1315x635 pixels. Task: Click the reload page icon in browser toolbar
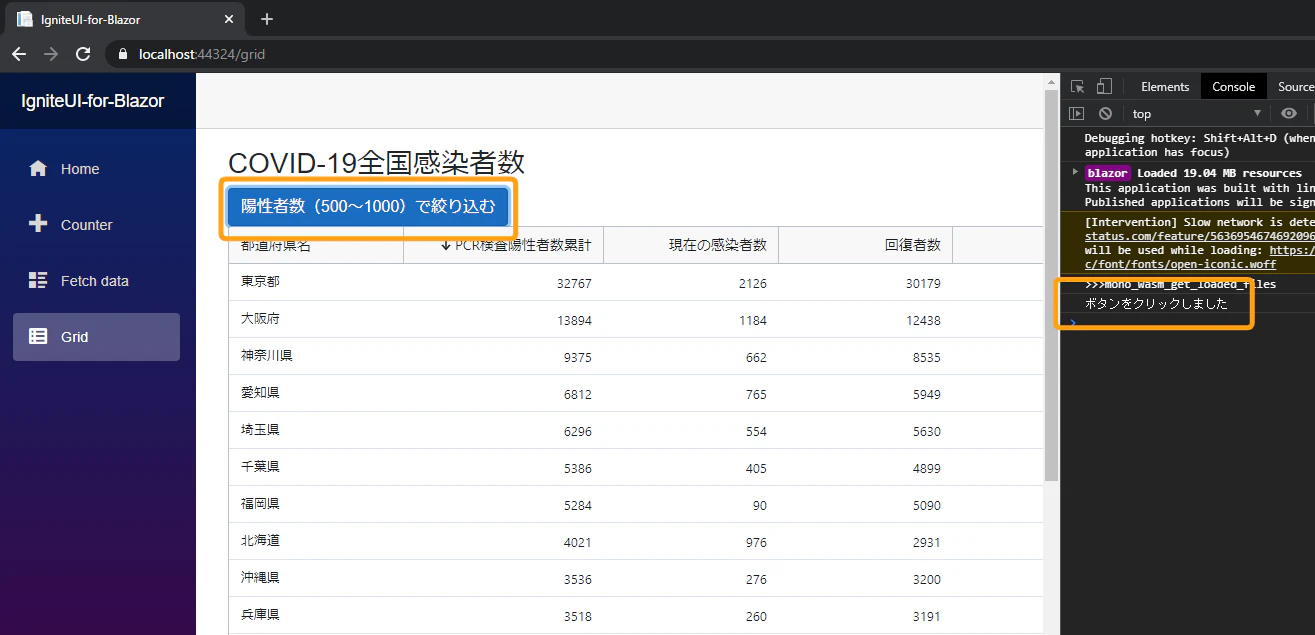(83, 55)
